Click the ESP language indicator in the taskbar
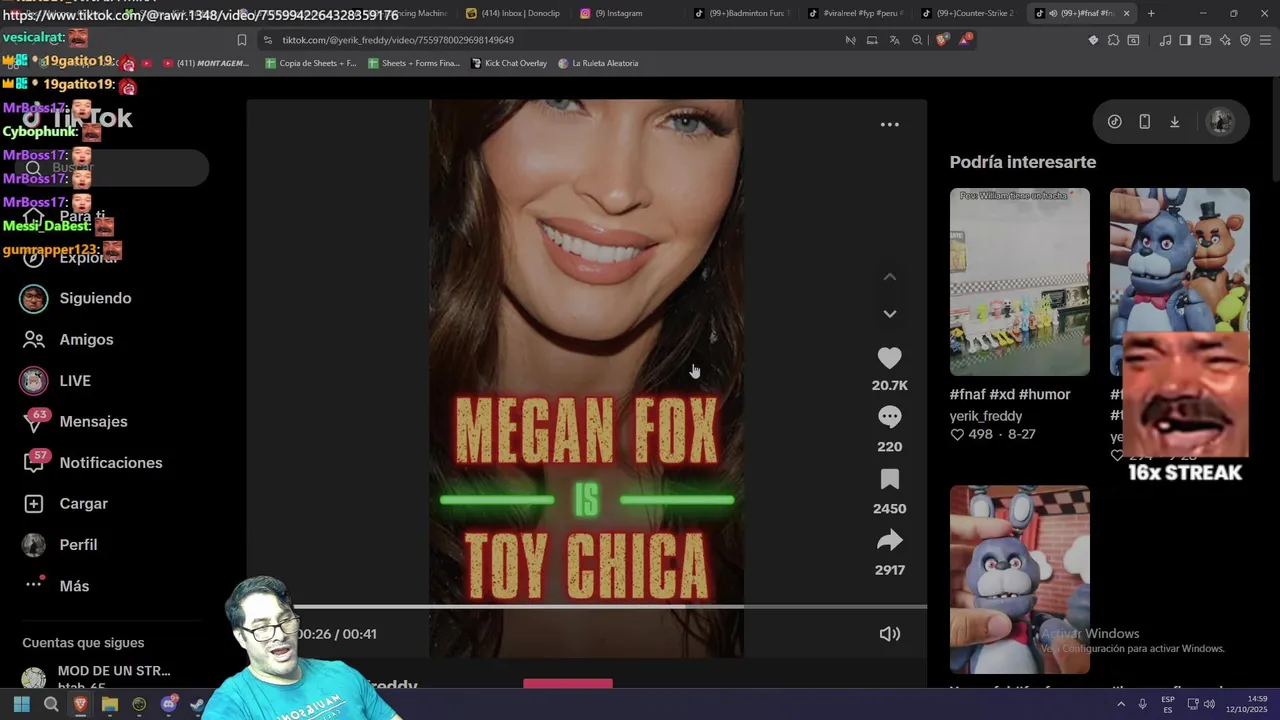 [1168, 704]
